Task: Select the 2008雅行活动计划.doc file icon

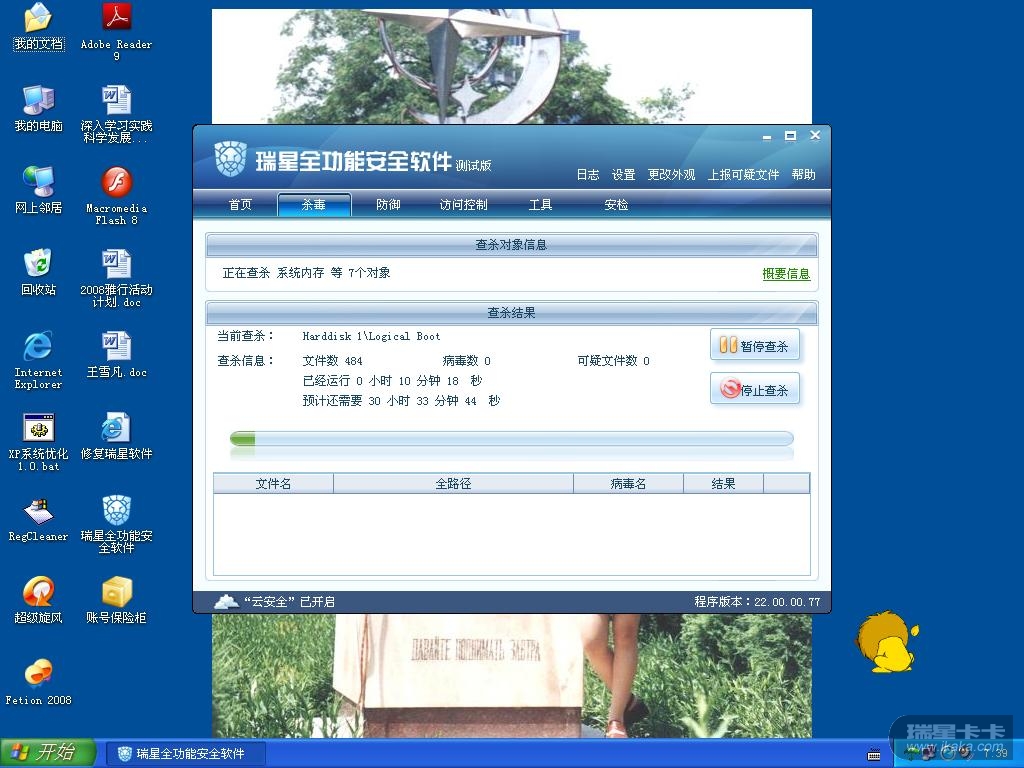Action: (x=116, y=278)
